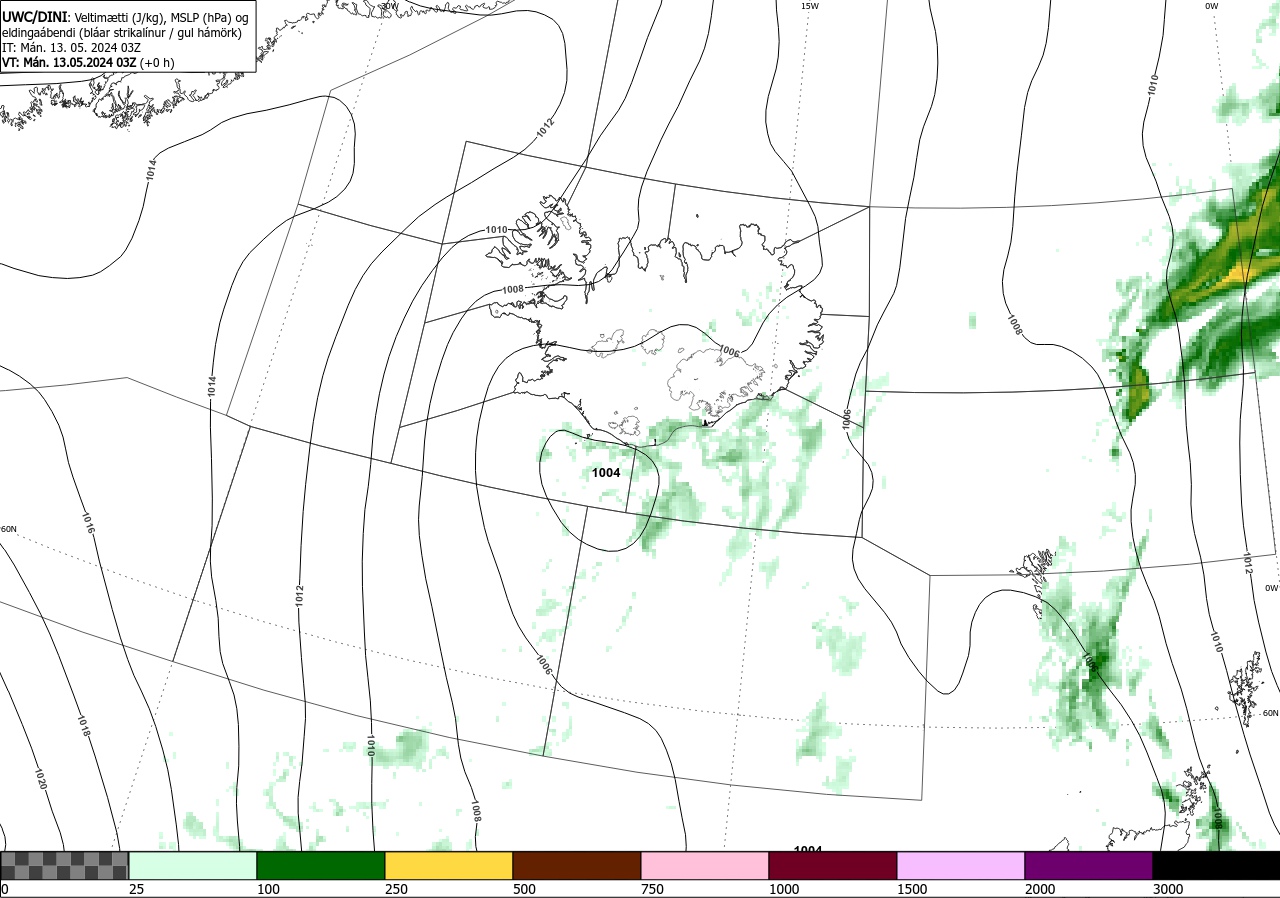The image size is (1280, 898).
Task: Click the 1016 isobar label
Action: point(90,522)
